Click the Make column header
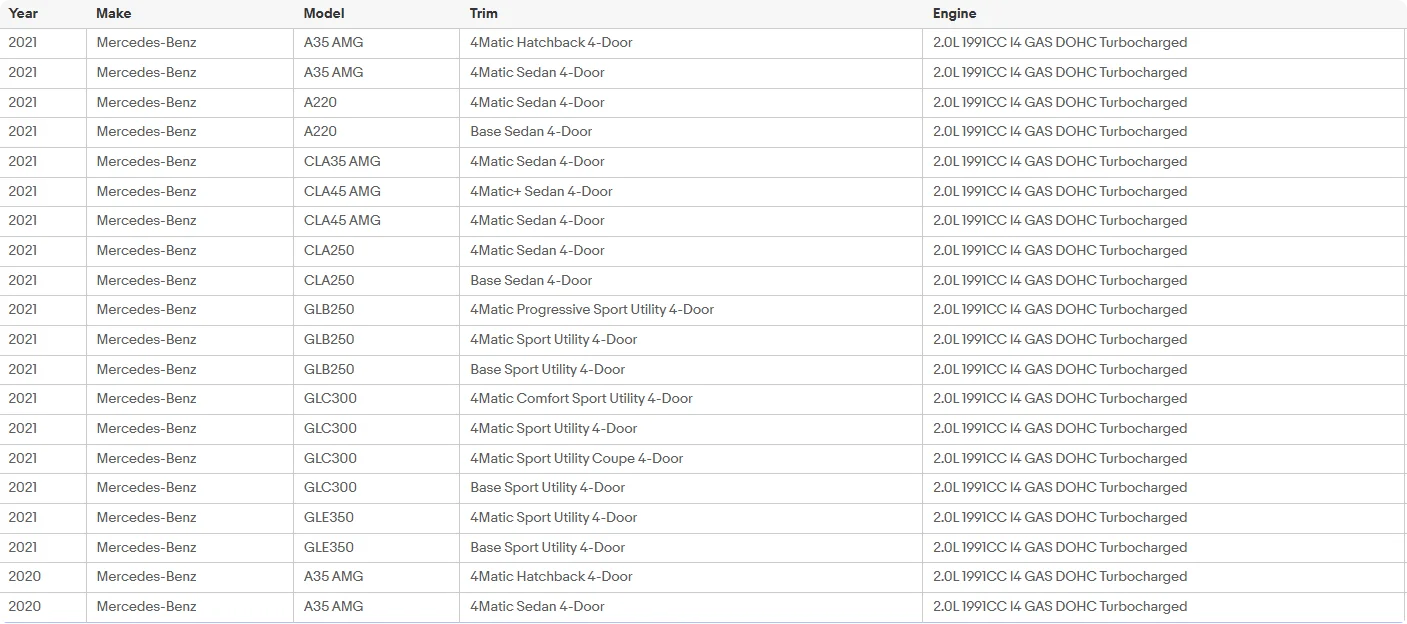This screenshot has width=1407, height=624. [114, 14]
